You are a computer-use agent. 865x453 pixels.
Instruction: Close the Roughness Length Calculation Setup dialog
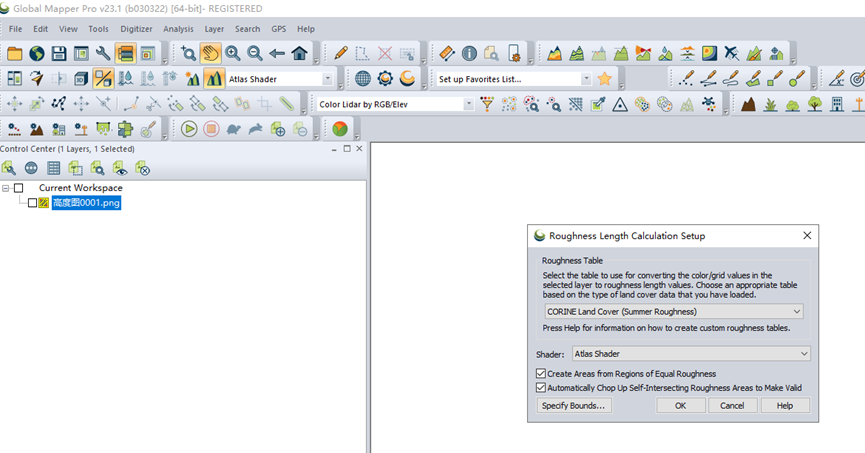[x=807, y=236]
